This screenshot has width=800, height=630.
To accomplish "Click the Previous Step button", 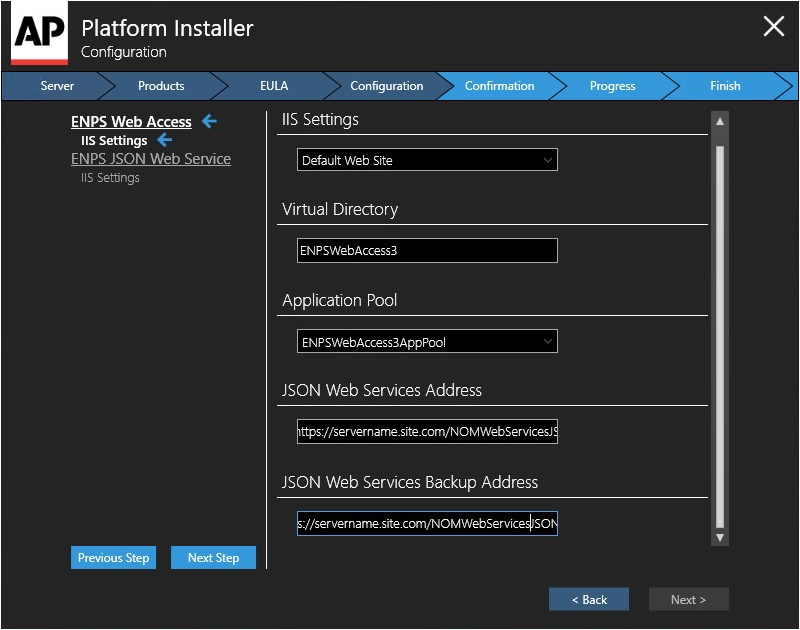I will click(113, 558).
